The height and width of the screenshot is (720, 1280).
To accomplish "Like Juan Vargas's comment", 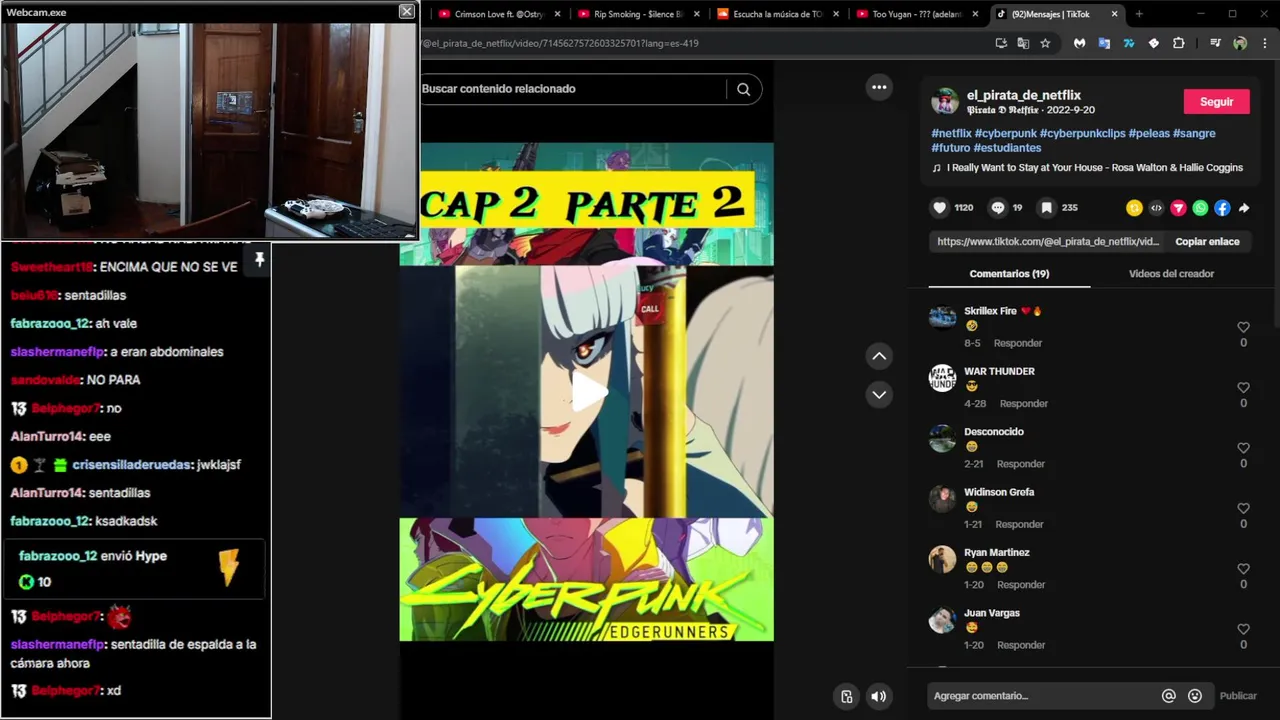I will [1243, 629].
